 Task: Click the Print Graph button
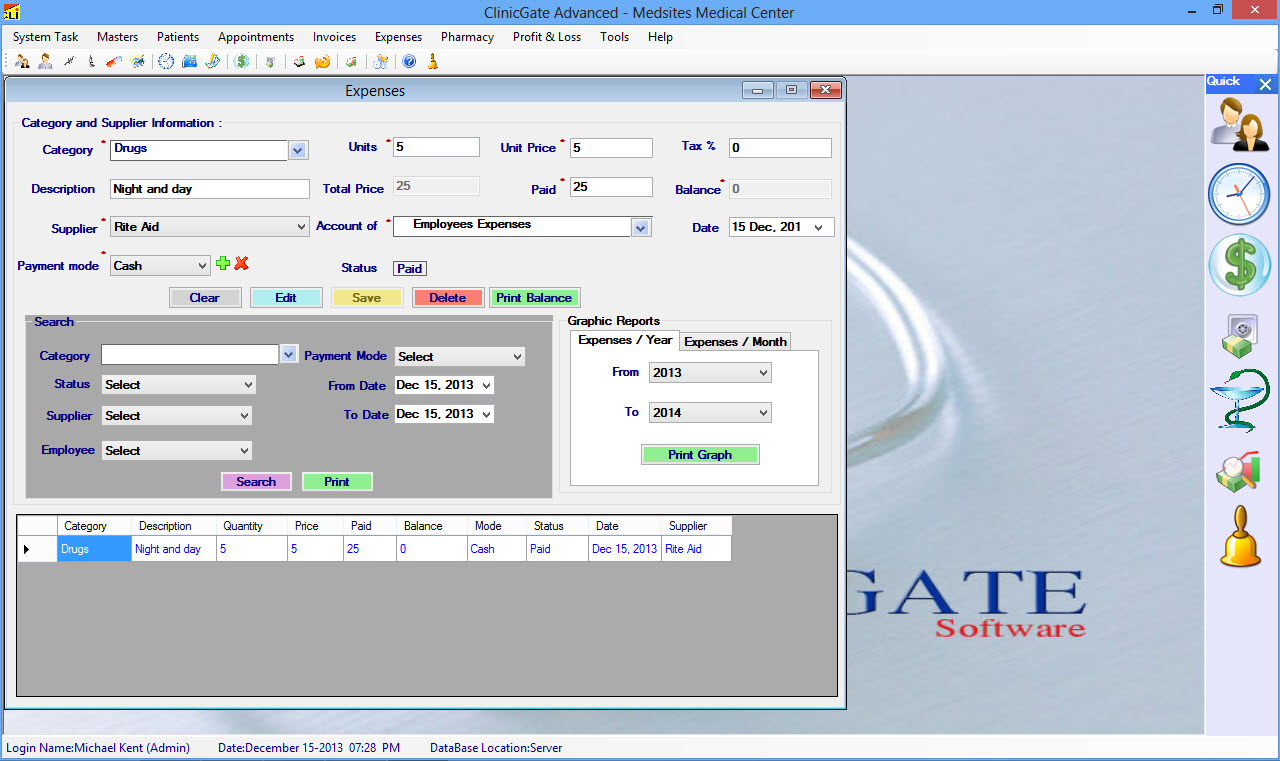pos(700,455)
